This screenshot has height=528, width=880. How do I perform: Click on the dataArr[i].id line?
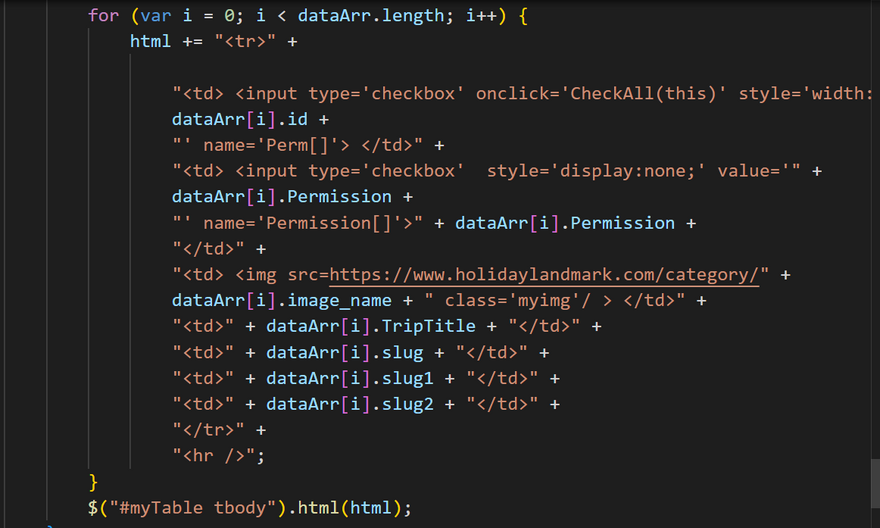[240, 120]
